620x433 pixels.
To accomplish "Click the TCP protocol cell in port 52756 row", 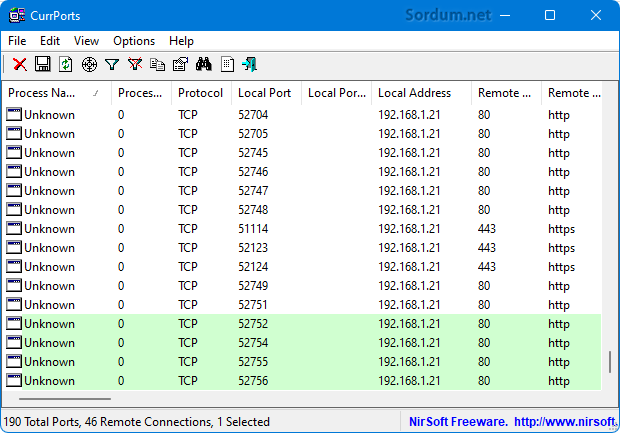I will [187, 380].
